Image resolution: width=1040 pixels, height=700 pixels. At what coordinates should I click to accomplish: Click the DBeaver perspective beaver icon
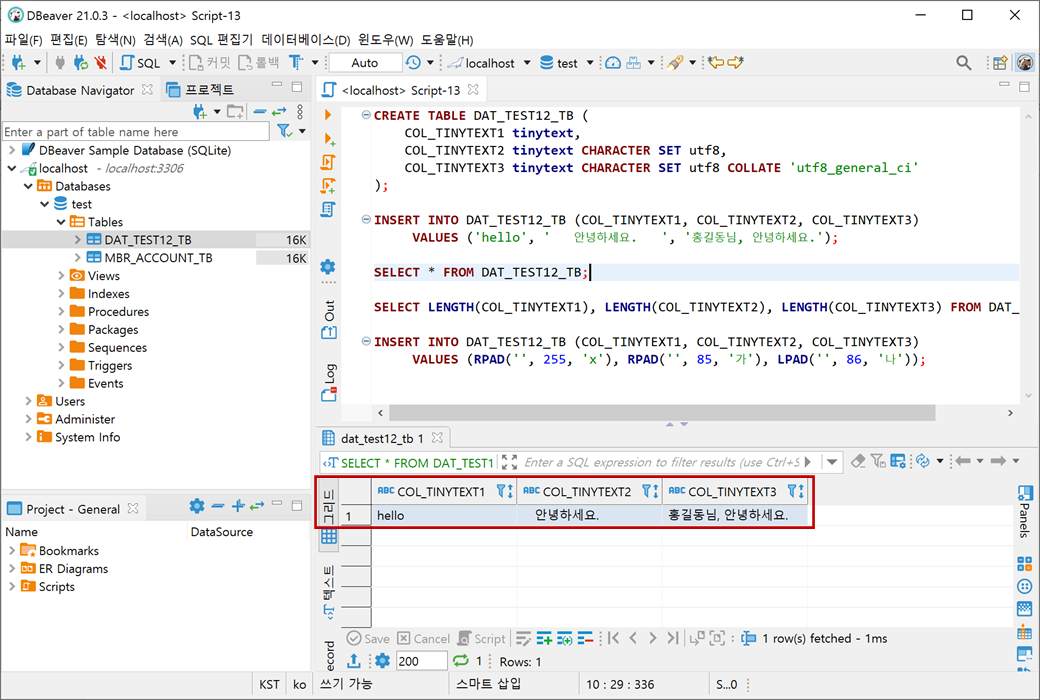[1025, 63]
